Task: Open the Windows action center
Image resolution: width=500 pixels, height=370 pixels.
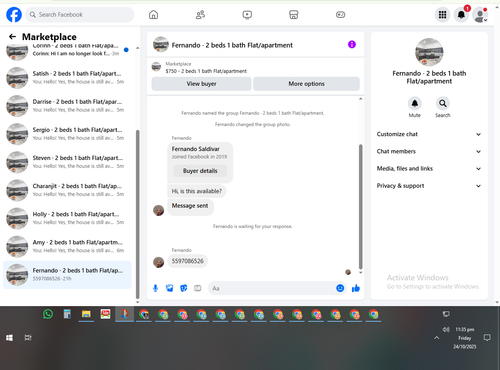Action: (x=487, y=338)
